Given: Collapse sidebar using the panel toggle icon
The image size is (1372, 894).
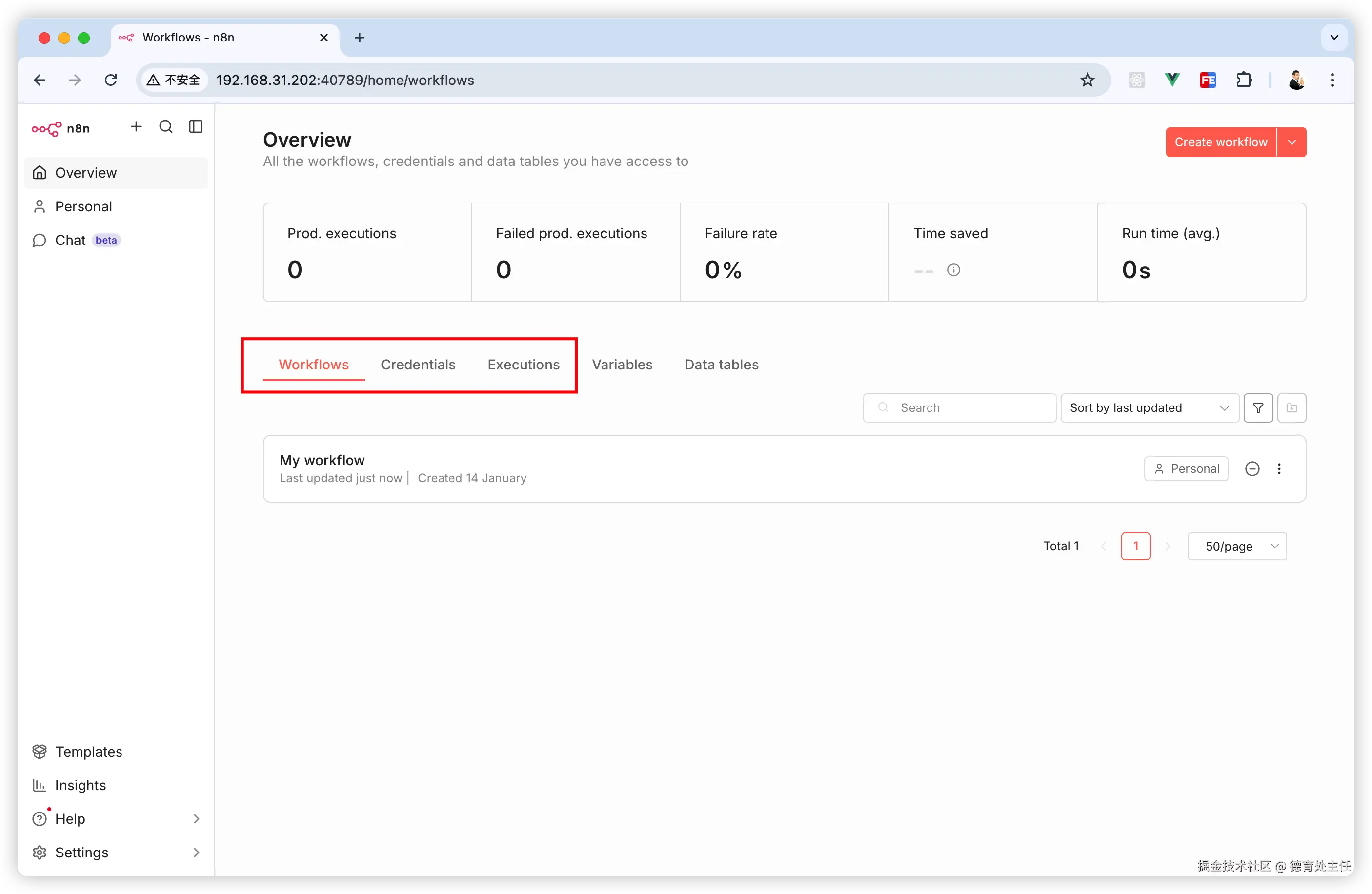Looking at the screenshot, I should pyautogui.click(x=196, y=127).
